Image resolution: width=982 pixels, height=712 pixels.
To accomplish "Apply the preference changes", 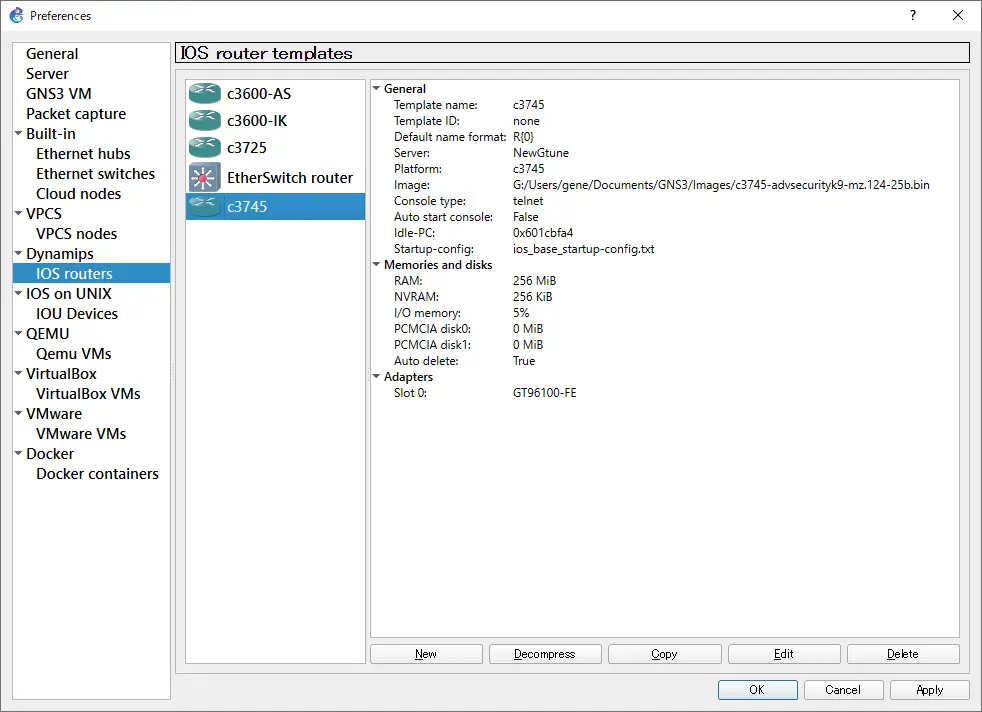I will point(929,689).
